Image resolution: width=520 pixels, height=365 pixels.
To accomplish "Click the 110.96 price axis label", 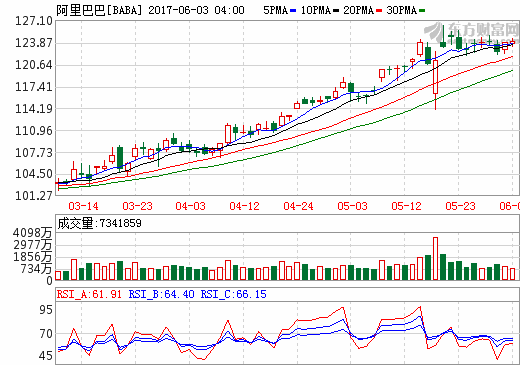I will tap(34, 131).
